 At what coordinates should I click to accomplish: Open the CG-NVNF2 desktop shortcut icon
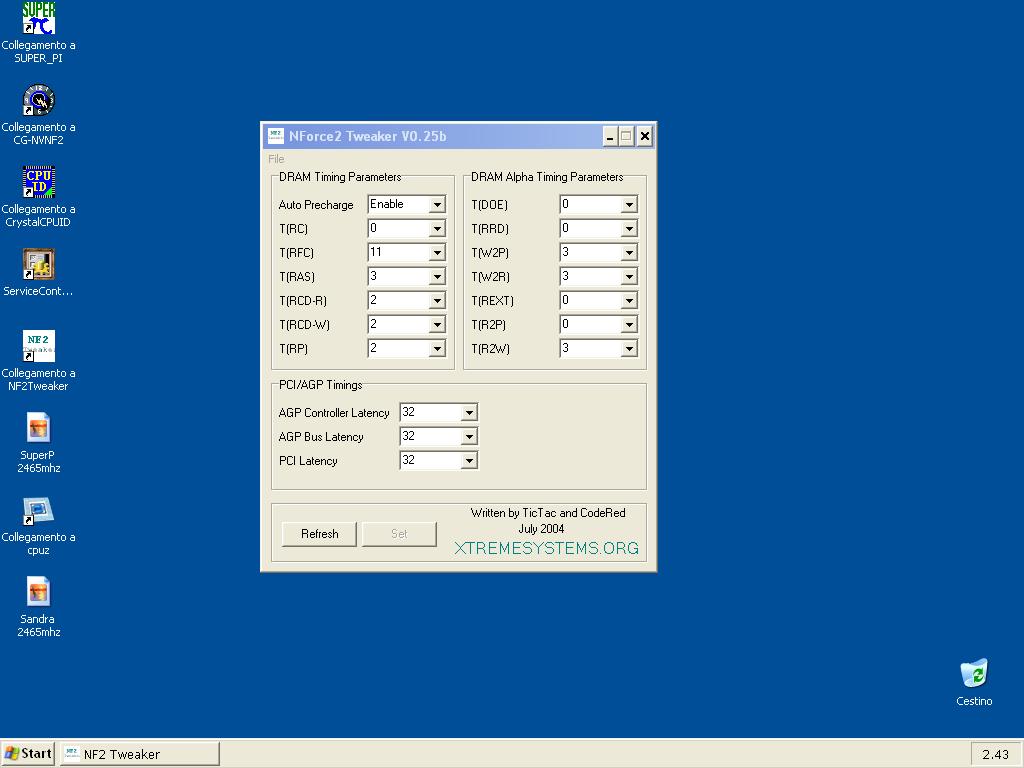[39, 100]
